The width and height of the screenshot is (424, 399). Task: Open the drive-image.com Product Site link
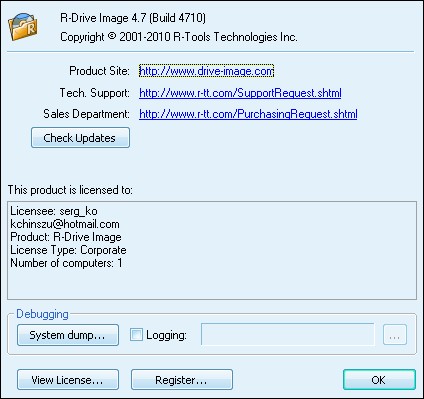point(206,71)
